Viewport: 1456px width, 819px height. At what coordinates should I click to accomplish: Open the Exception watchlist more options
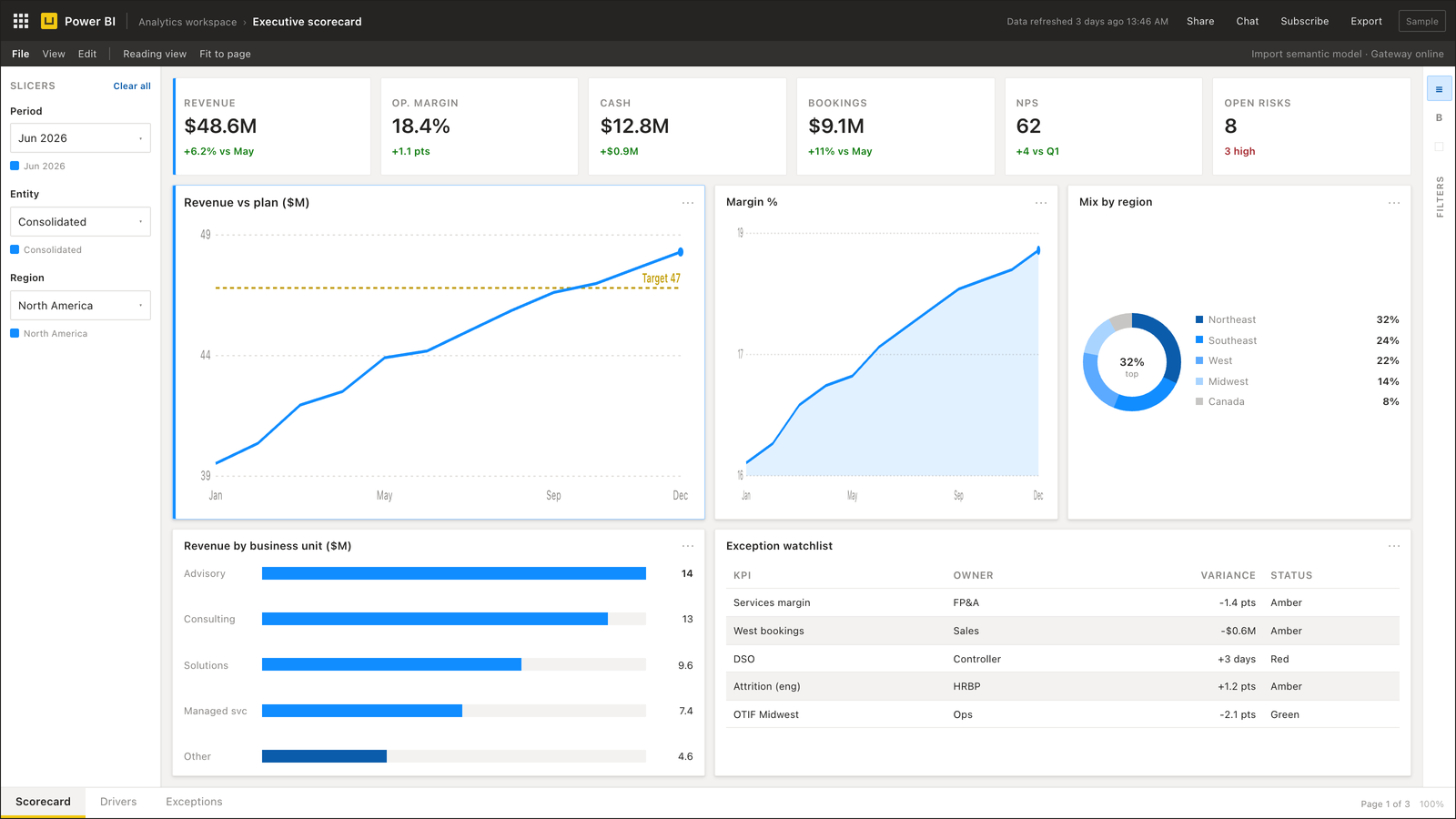(x=1394, y=546)
